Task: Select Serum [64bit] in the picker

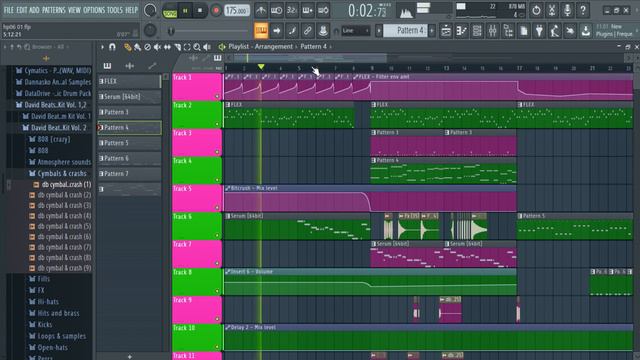Action: point(129,97)
